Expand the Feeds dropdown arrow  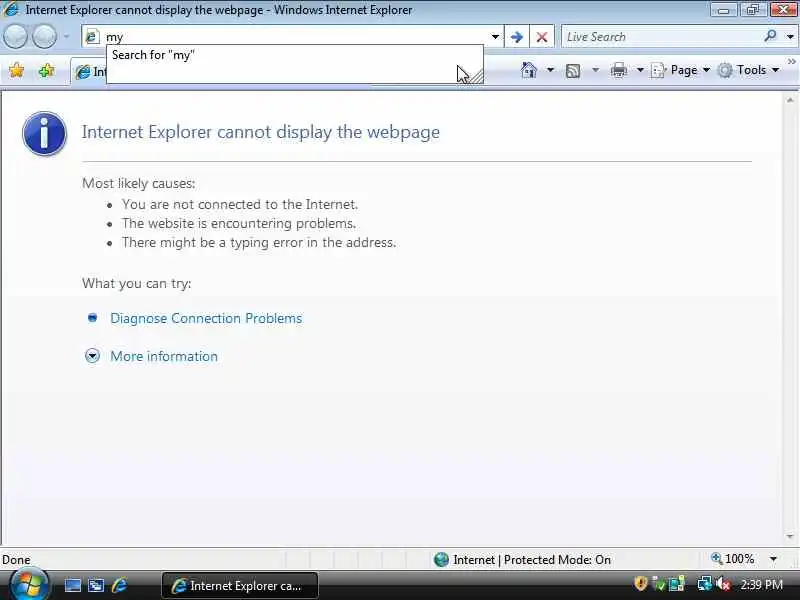click(595, 70)
